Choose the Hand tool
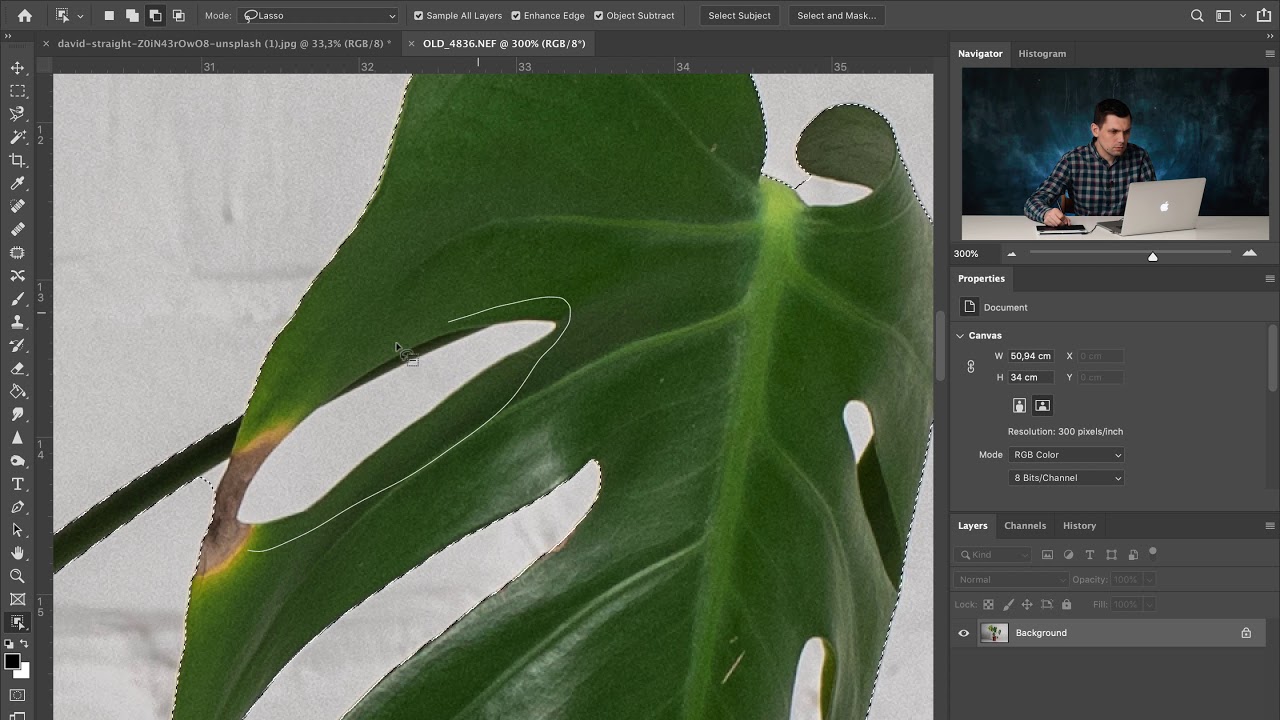Image resolution: width=1280 pixels, height=720 pixels. pyautogui.click(x=17, y=553)
